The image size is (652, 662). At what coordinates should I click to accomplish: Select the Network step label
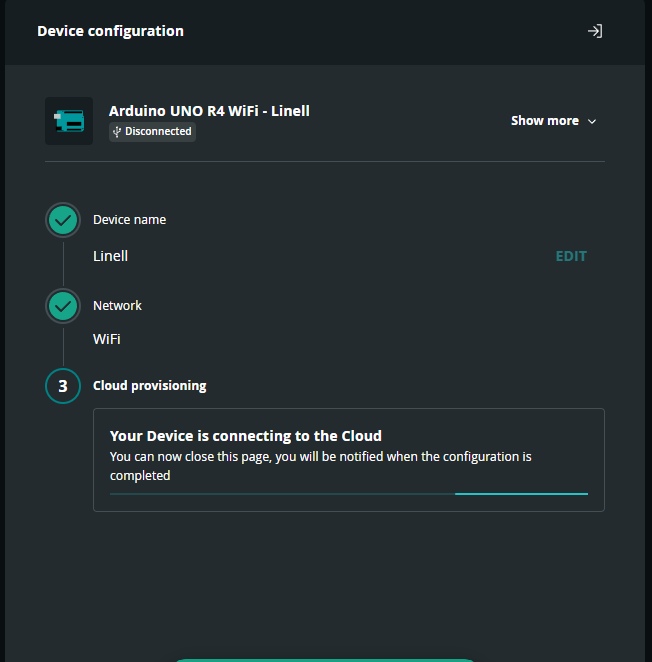117,306
